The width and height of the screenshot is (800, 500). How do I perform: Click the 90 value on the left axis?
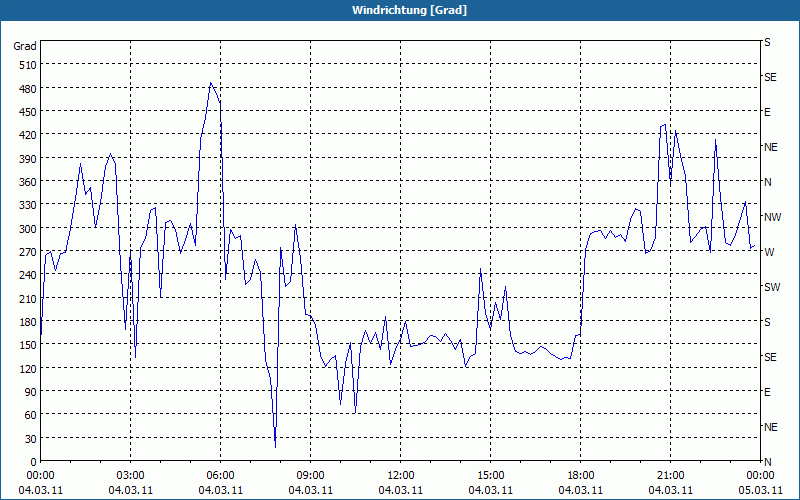pyautogui.click(x=31, y=392)
